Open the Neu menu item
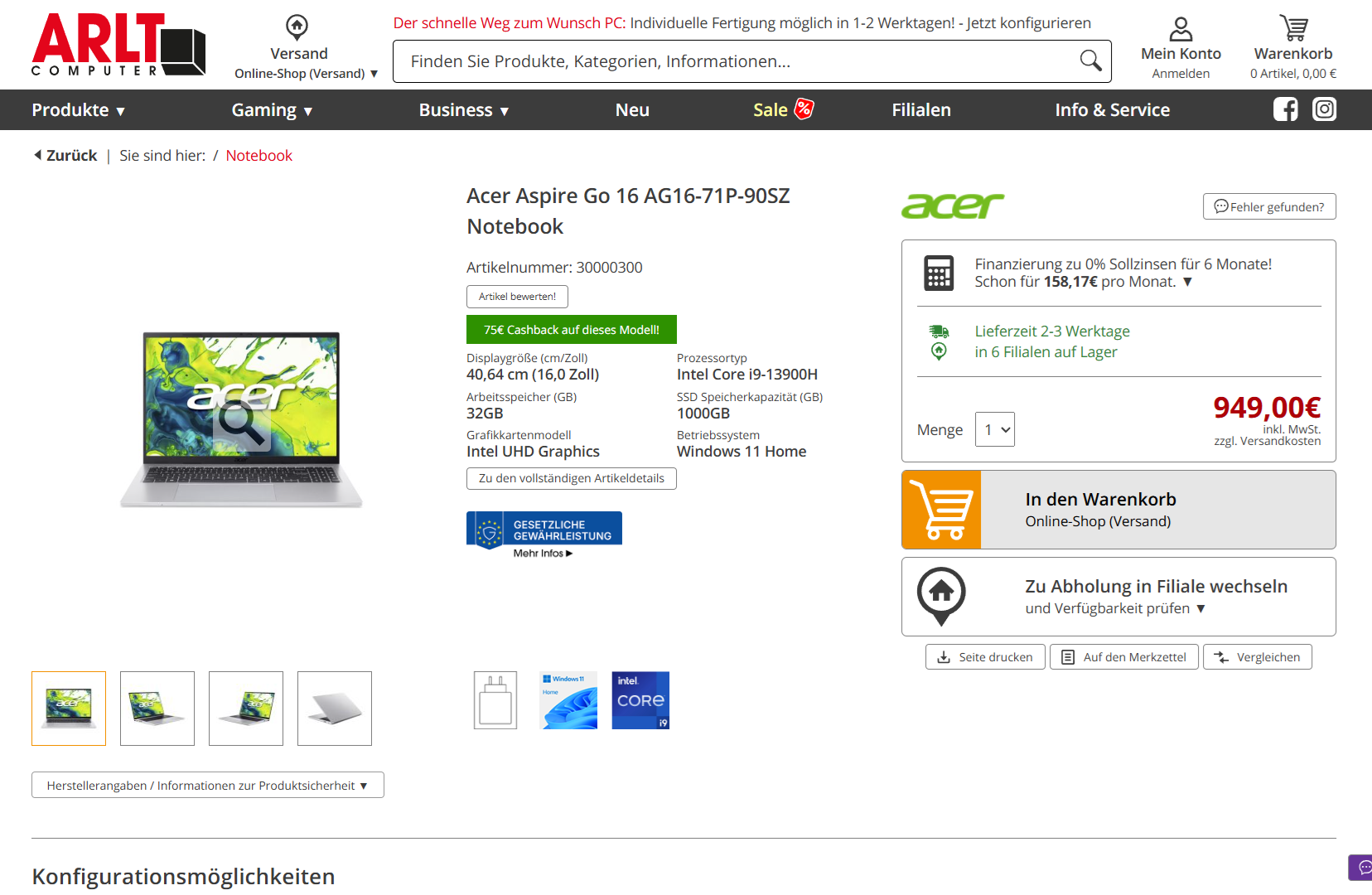The height and width of the screenshot is (895, 1372). tap(632, 109)
